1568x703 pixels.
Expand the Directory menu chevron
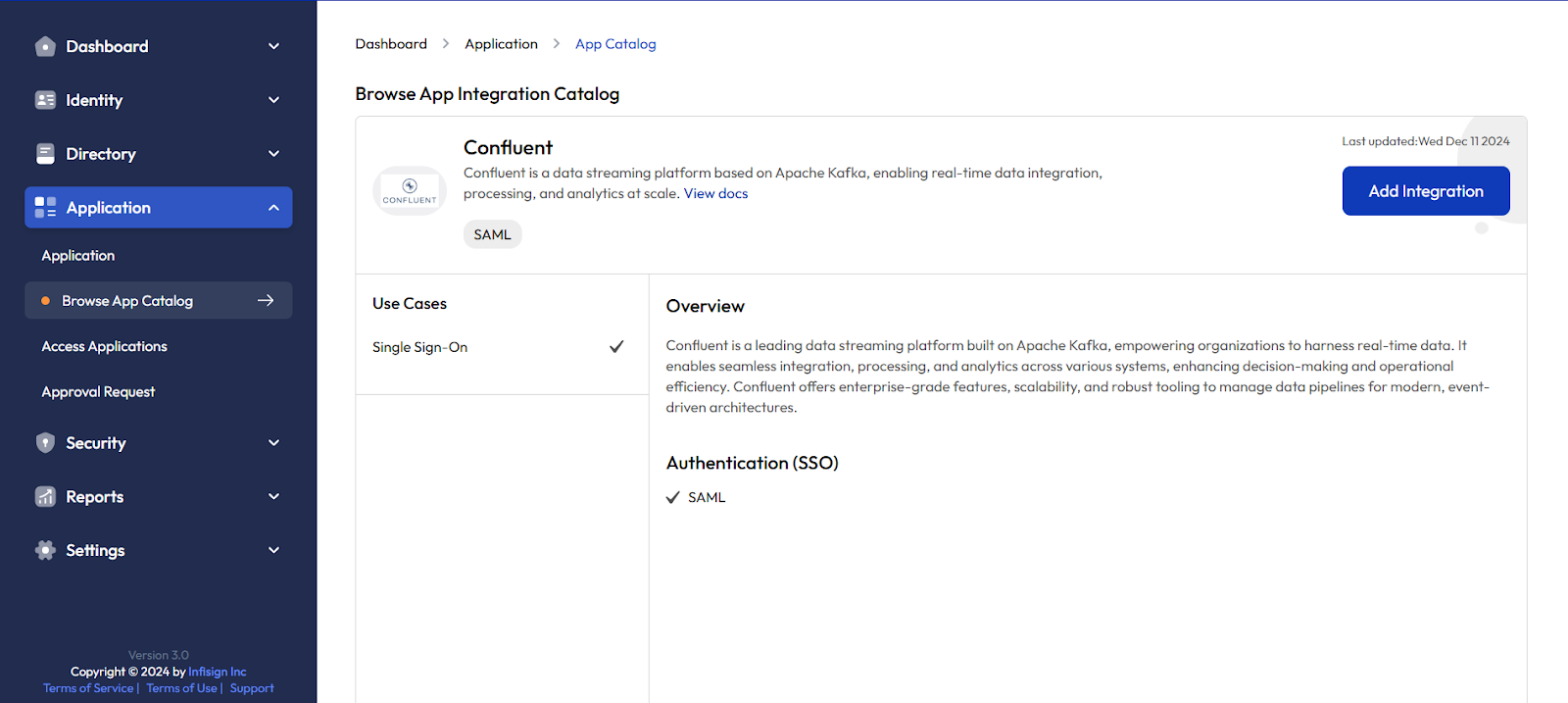(274, 154)
